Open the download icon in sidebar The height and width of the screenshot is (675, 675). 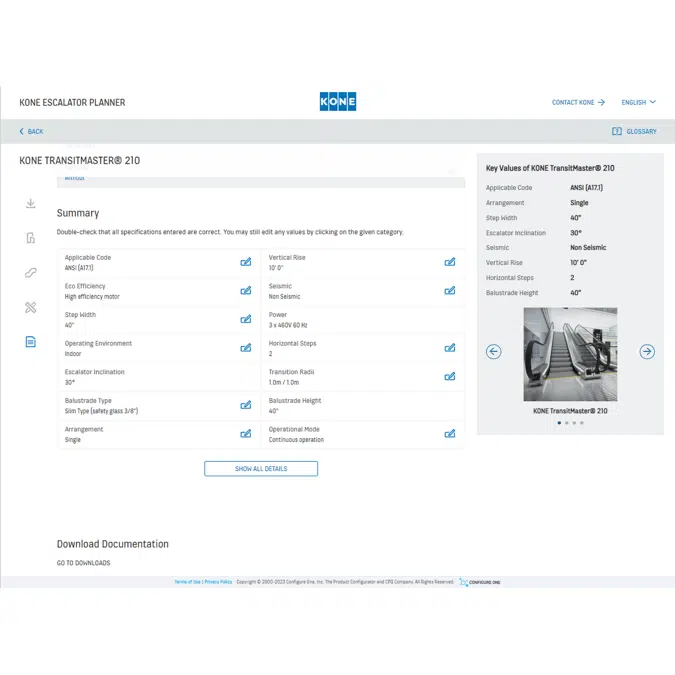(x=31, y=203)
